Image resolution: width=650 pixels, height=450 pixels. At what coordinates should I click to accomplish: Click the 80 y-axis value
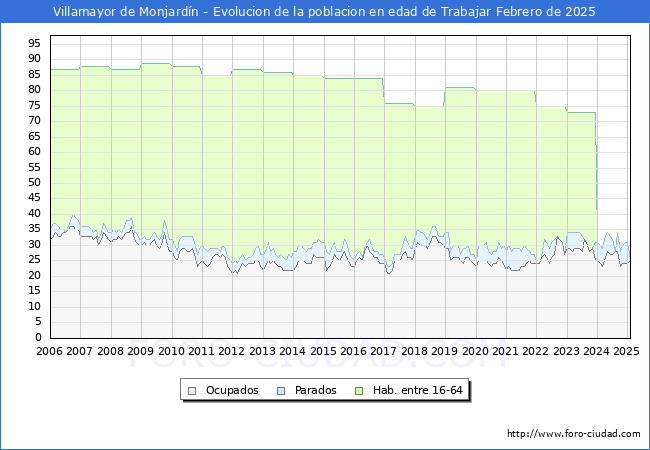pos(34,90)
